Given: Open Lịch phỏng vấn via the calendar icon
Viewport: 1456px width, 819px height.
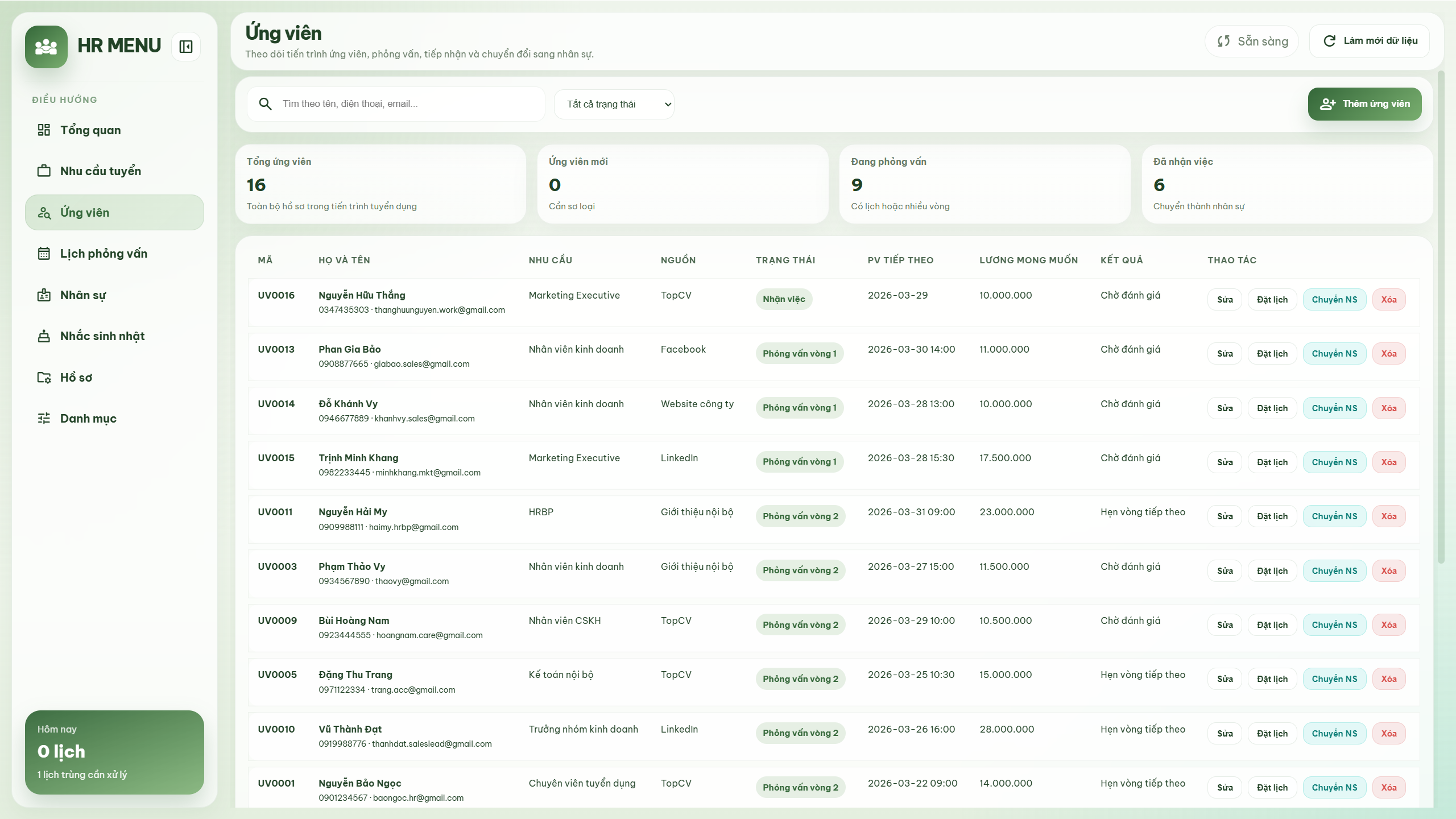Looking at the screenshot, I should 44,254.
